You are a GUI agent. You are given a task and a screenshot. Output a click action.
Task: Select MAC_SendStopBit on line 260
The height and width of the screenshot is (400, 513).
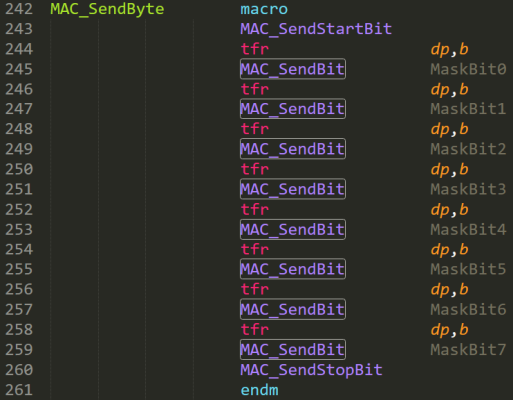click(x=311, y=370)
